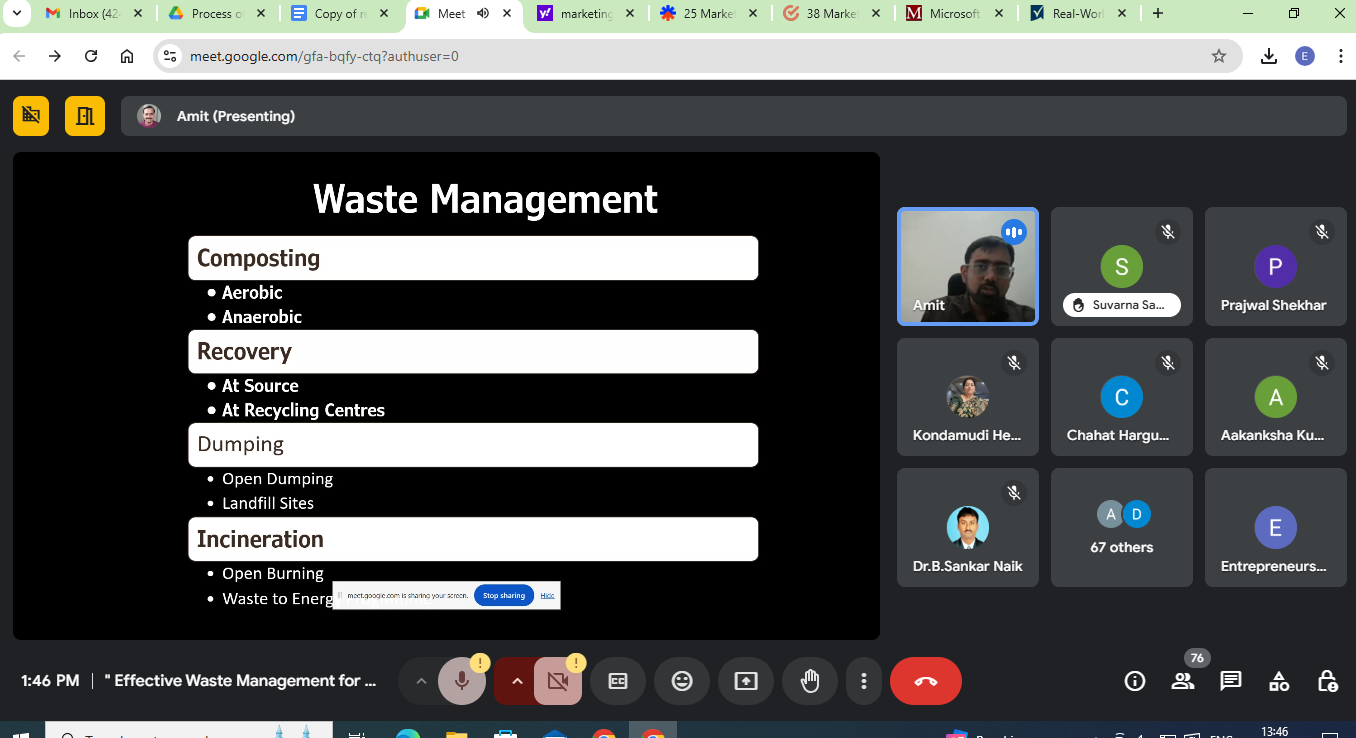Screen dimensions: 1356x738
Task: Click the Hide link in sharing banner
Action: click(x=547, y=595)
